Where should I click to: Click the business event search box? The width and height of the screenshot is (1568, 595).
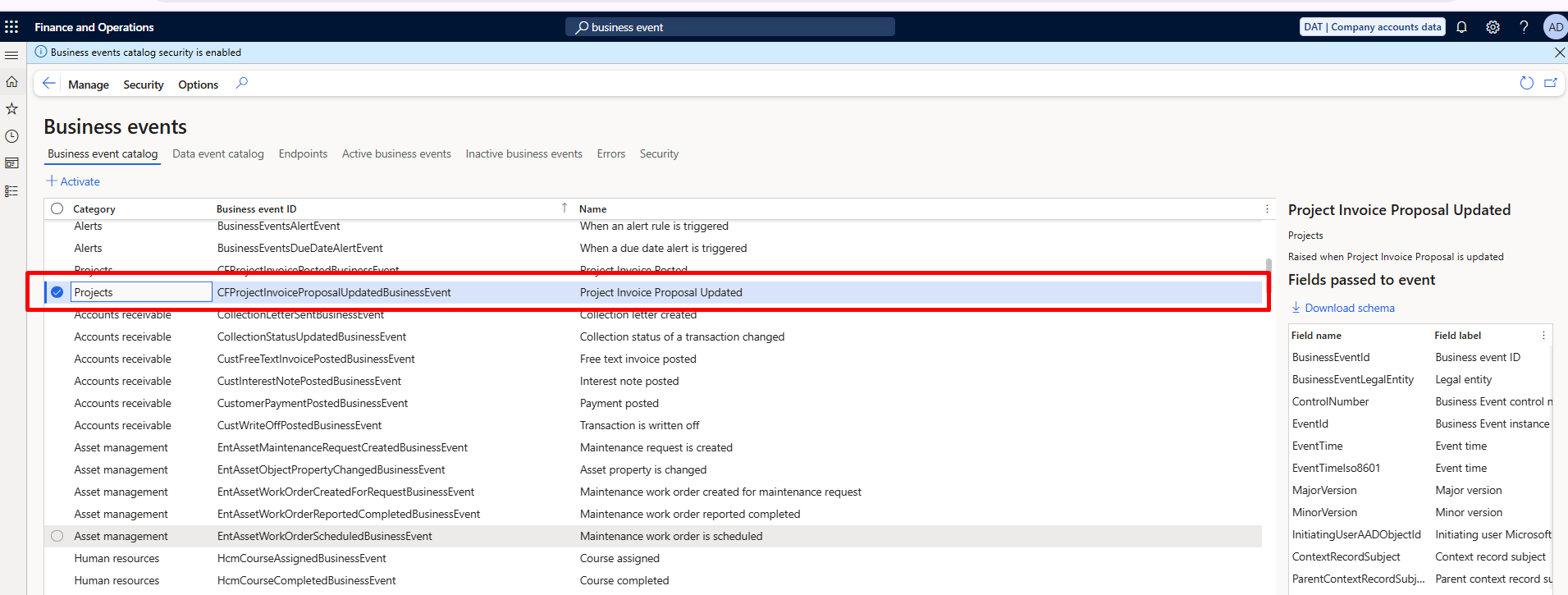[730, 27]
